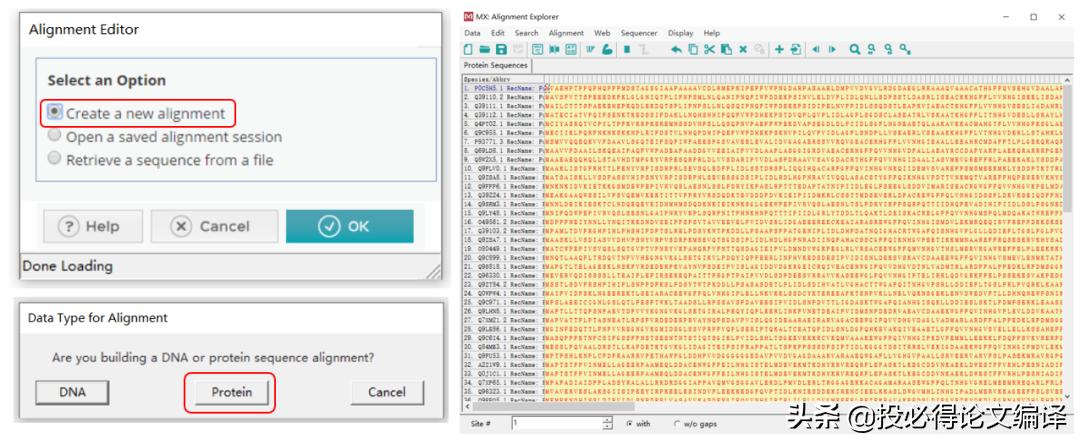Select the 'w/o gaps' radio button
Screen dimensions: 1080x444
click(x=677, y=424)
